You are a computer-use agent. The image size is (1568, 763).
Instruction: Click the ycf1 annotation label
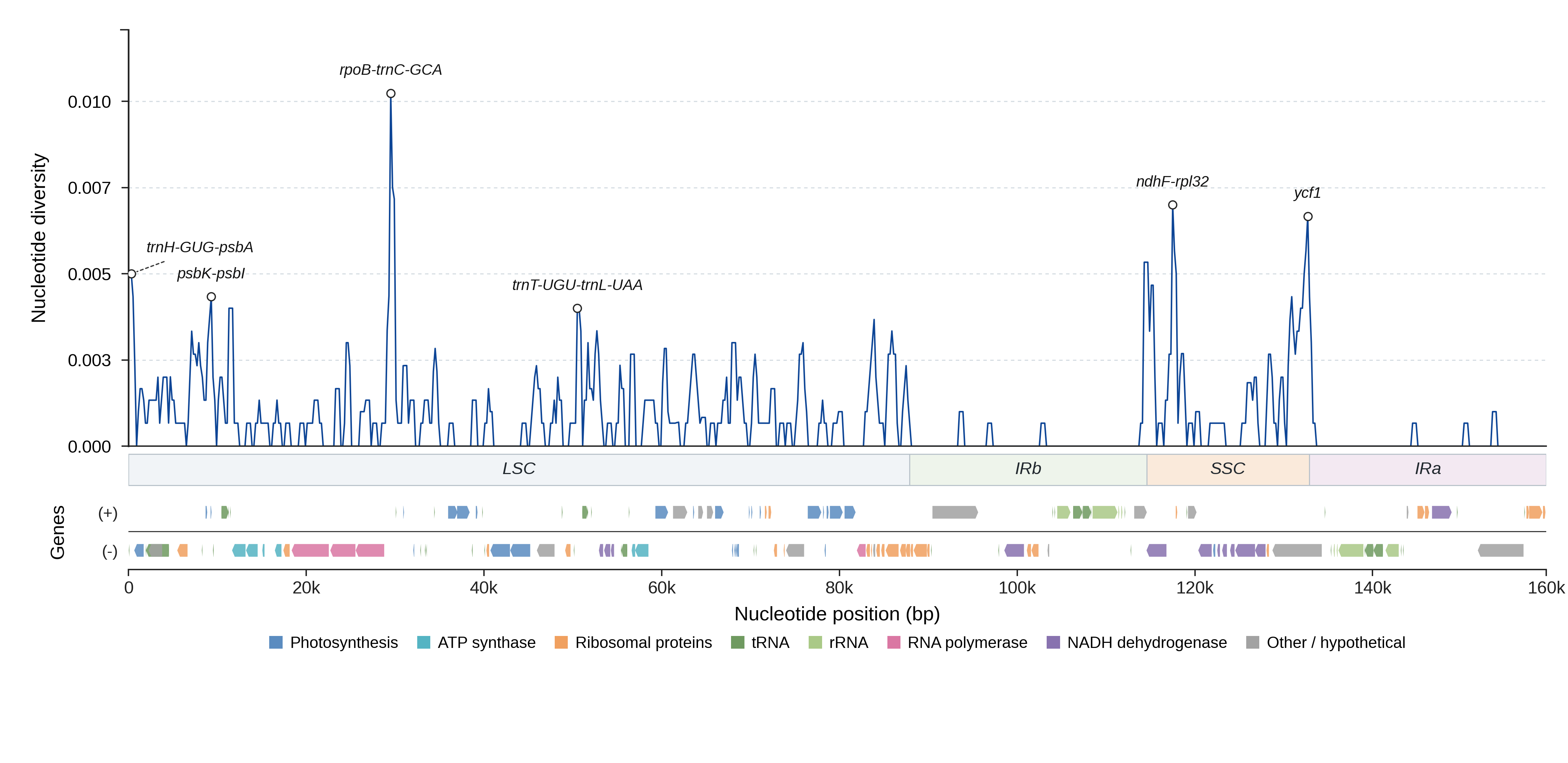[x=1308, y=193]
